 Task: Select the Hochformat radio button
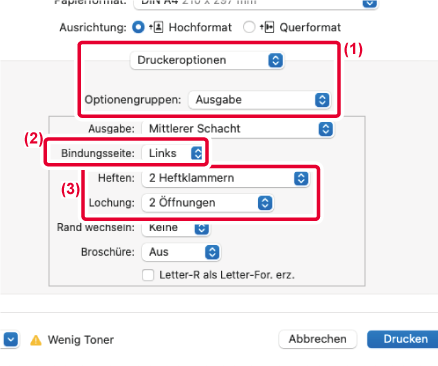(138, 27)
